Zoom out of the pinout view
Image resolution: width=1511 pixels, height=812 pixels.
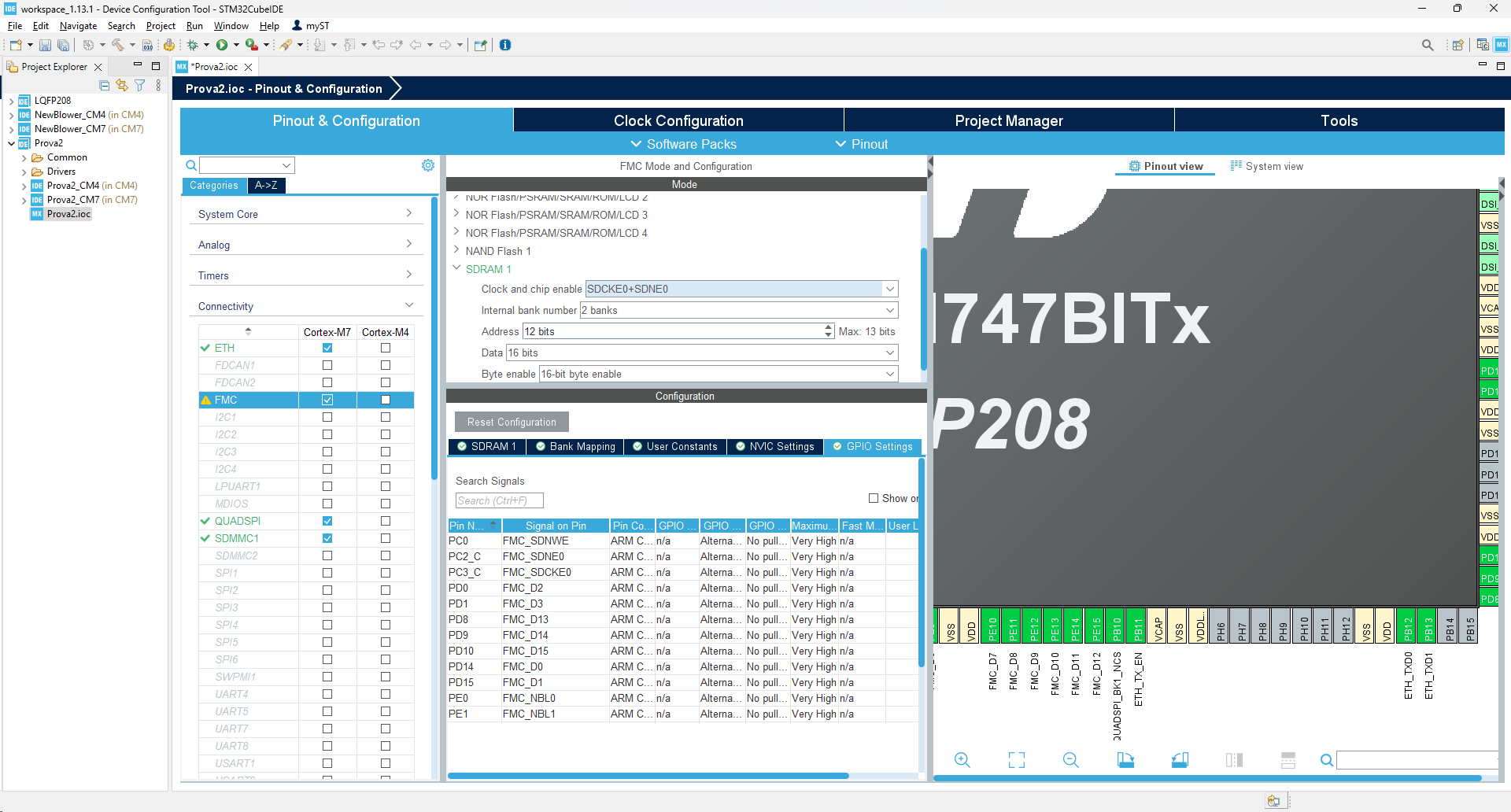tap(1070, 760)
